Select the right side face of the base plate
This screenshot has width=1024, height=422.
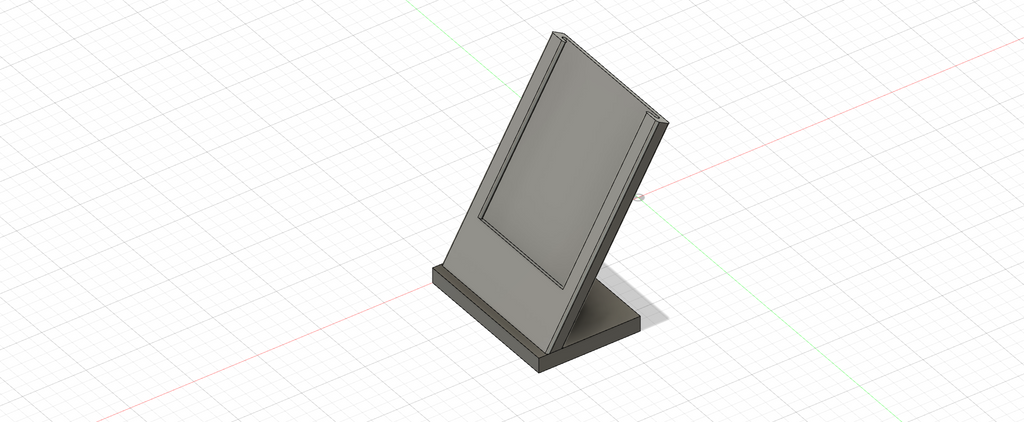point(590,345)
